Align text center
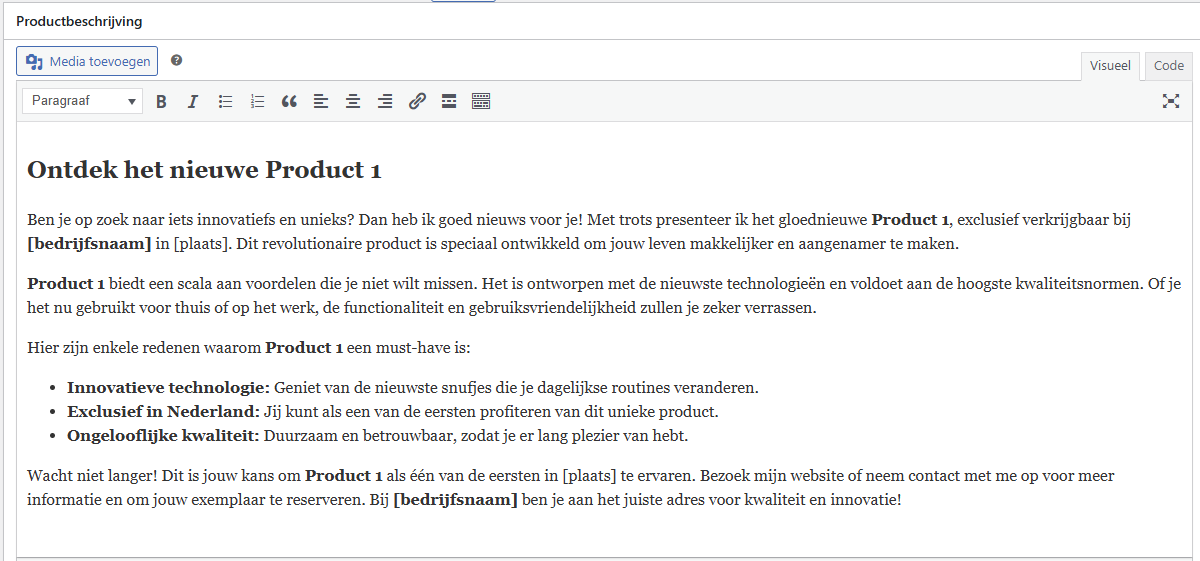This screenshot has width=1200, height=561. click(x=353, y=101)
